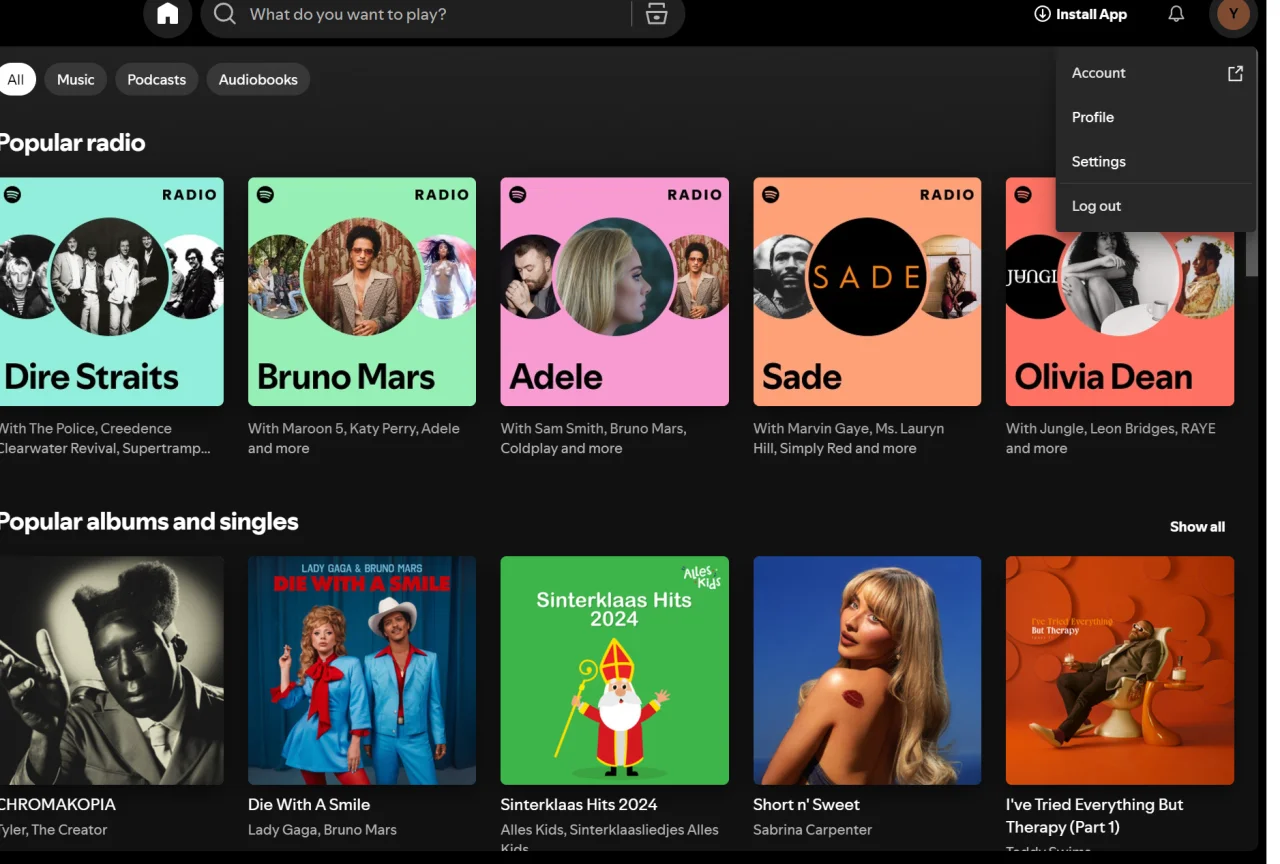
Task: Click the CHROMAKOPIA album title
Action: pos(58,804)
